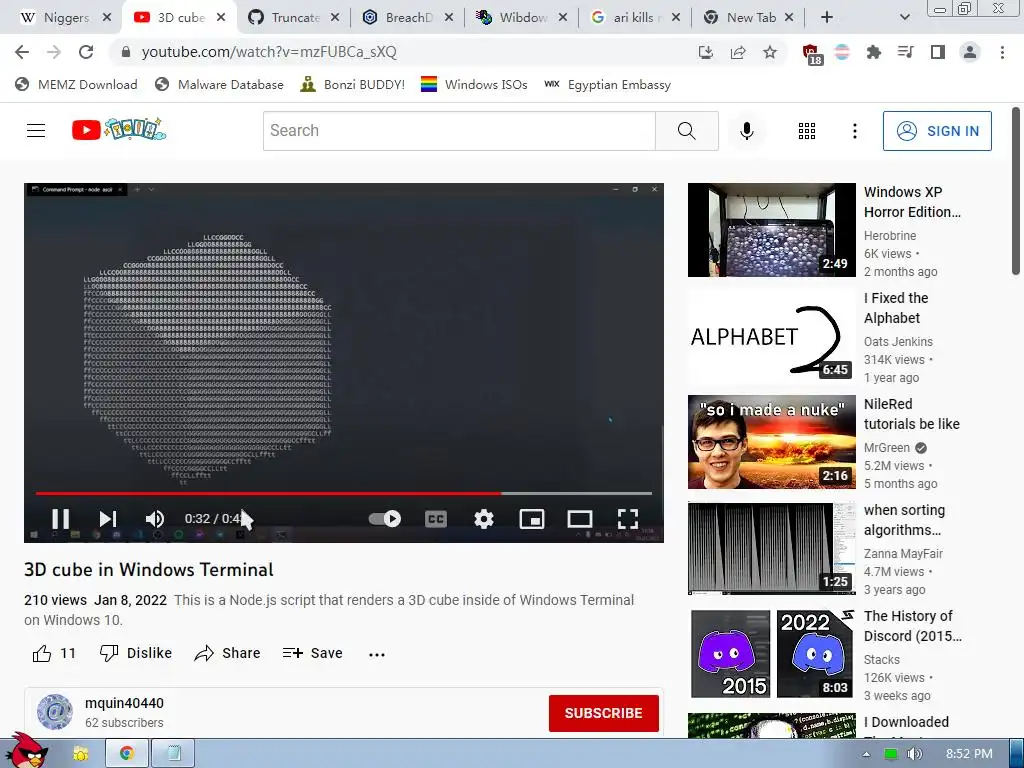The height and width of the screenshot is (768, 1024).
Task: Mute the video volume speaker
Action: click(x=155, y=519)
